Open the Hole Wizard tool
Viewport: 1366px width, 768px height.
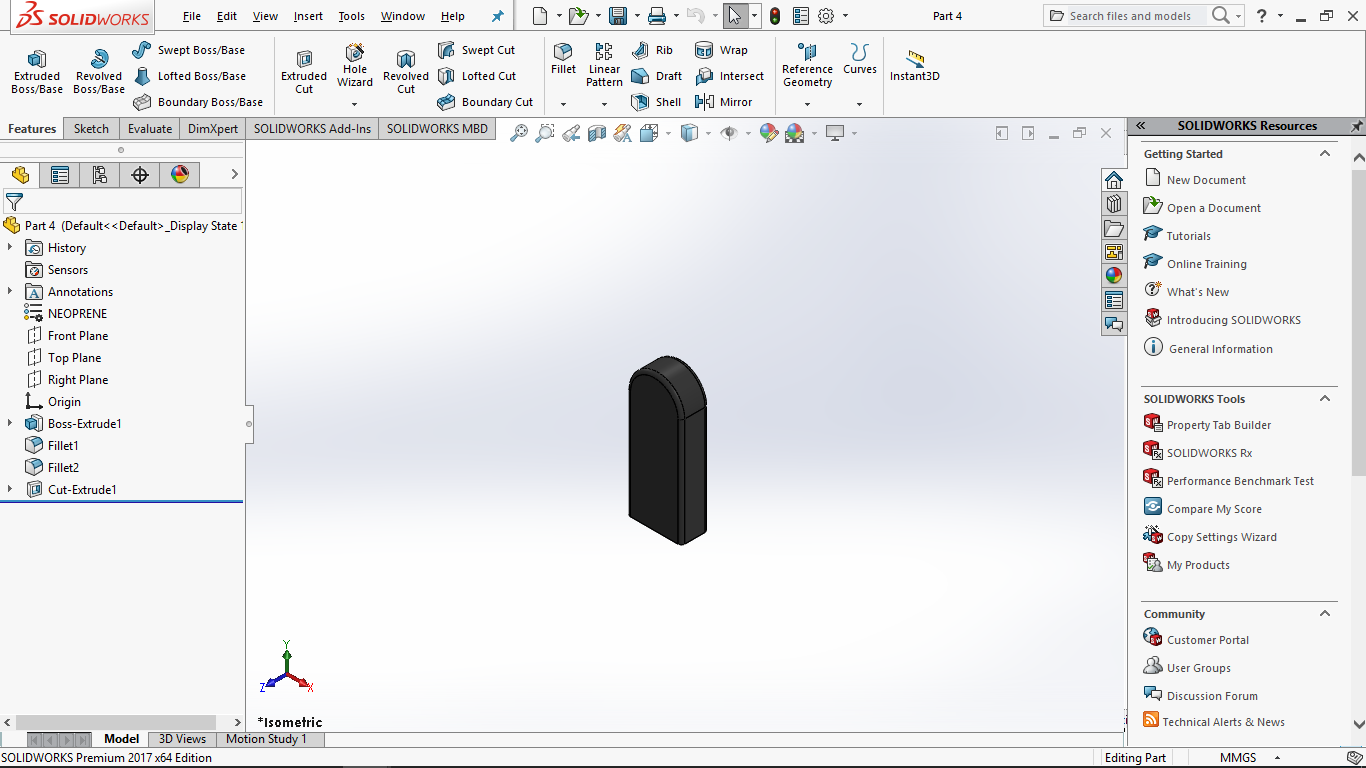pyautogui.click(x=354, y=64)
